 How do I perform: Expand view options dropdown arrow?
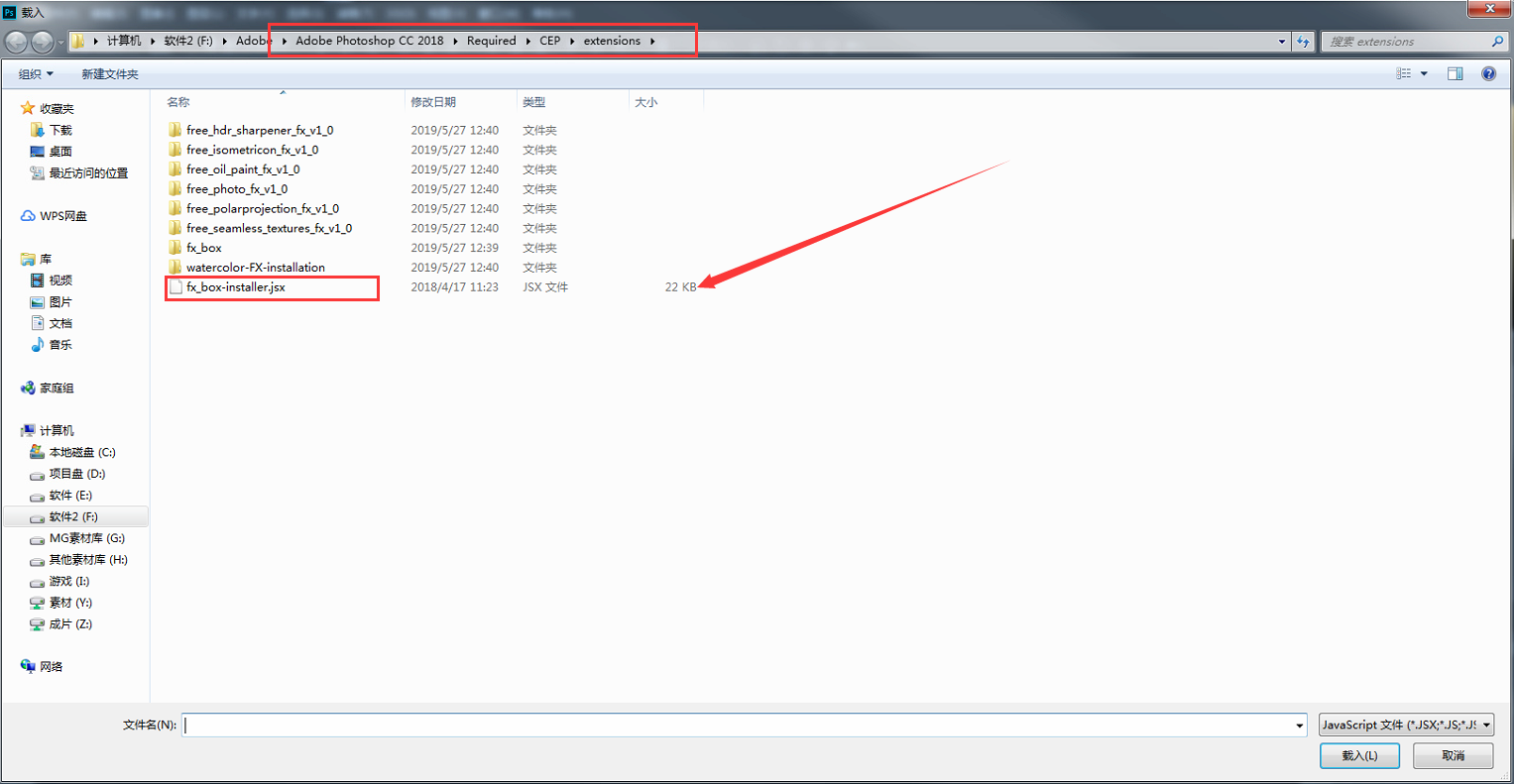tap(1424, 73)
